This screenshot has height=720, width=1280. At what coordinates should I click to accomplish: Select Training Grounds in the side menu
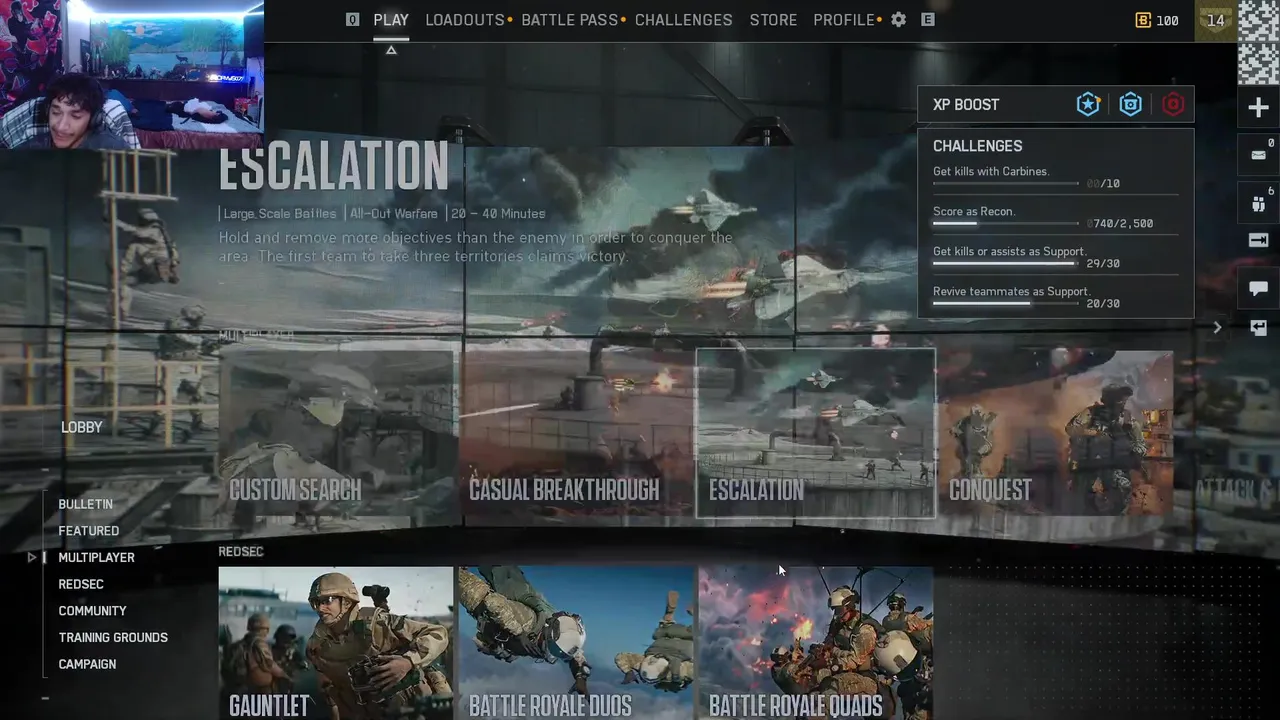coord(113,637)
